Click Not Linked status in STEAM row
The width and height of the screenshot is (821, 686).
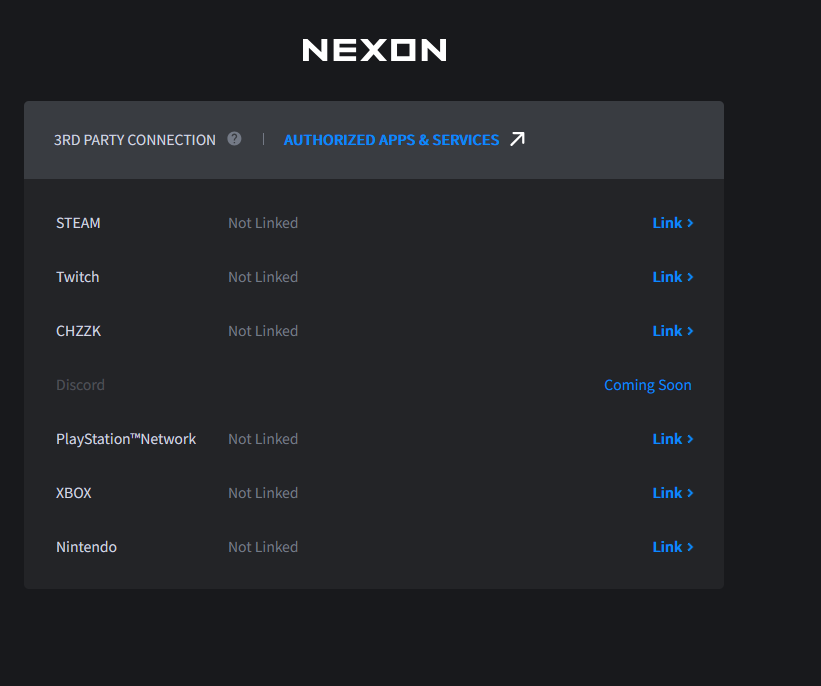(263, 223)
